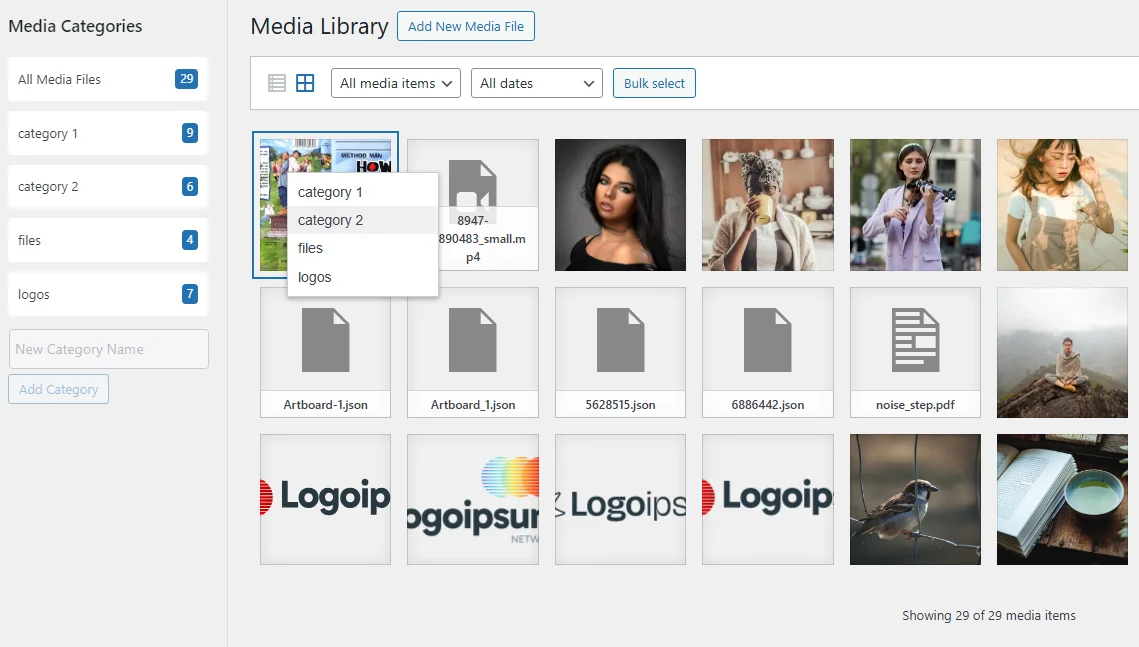
Task: Select the 6886442.json file icon
Action: point(767,341)
